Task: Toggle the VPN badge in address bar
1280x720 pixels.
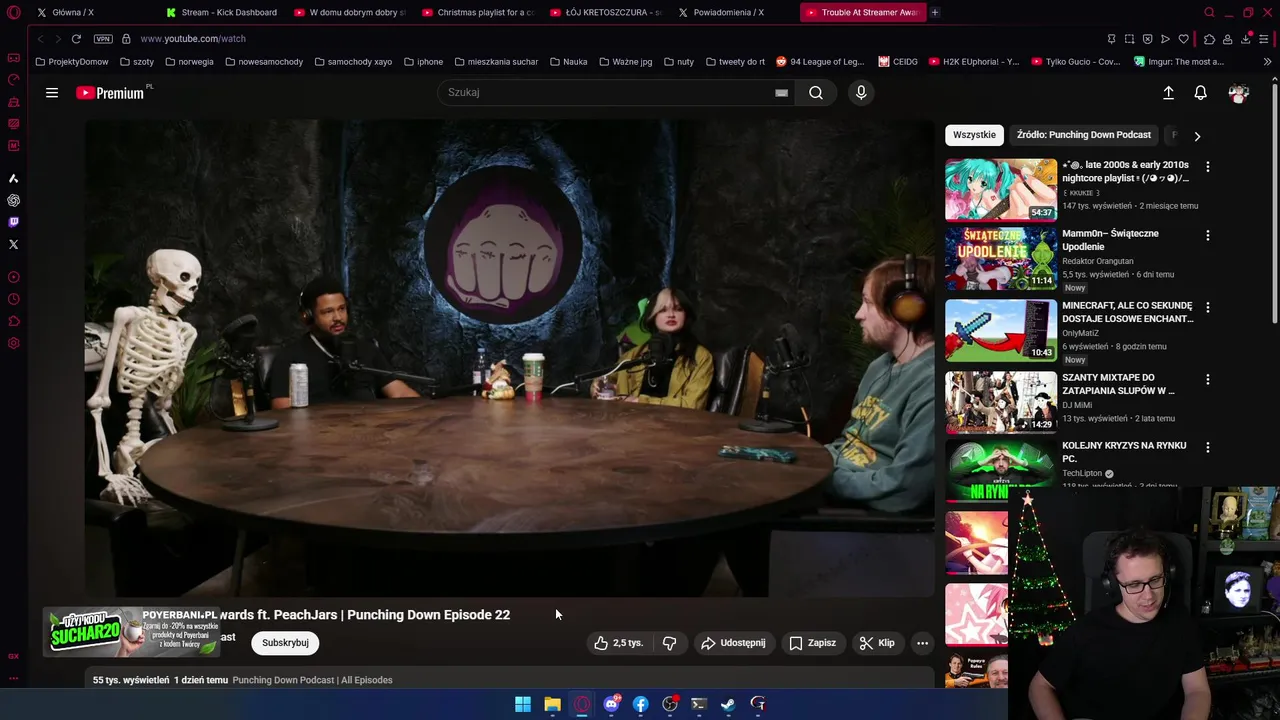Action: pos(103,39)
